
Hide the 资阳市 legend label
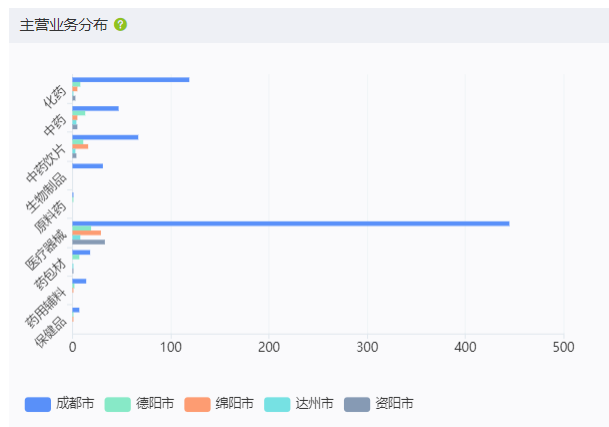[x=394, y=403]
